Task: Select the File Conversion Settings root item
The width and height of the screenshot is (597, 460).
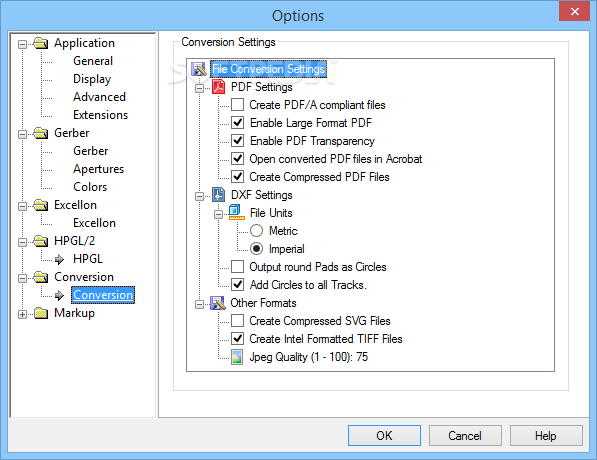Action: [268, 69]
